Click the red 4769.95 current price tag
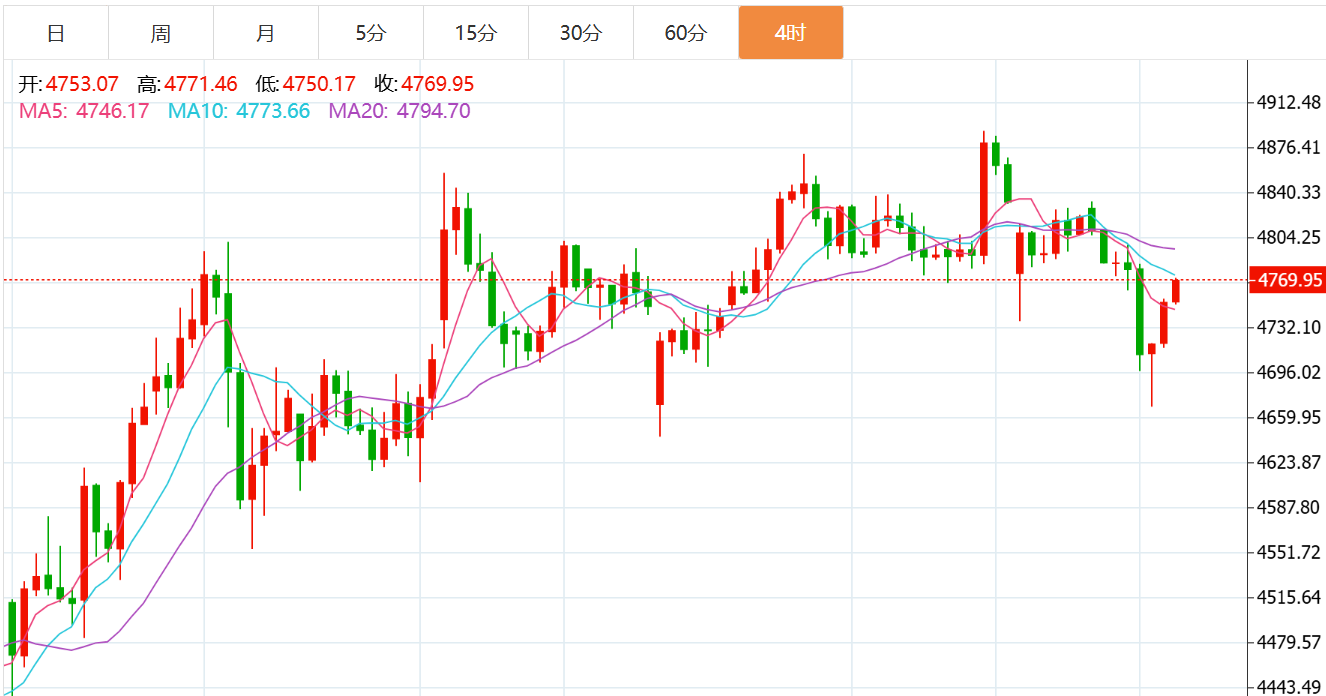The height and width of the screenshot is (696, 1326). tap(1288, 280)
